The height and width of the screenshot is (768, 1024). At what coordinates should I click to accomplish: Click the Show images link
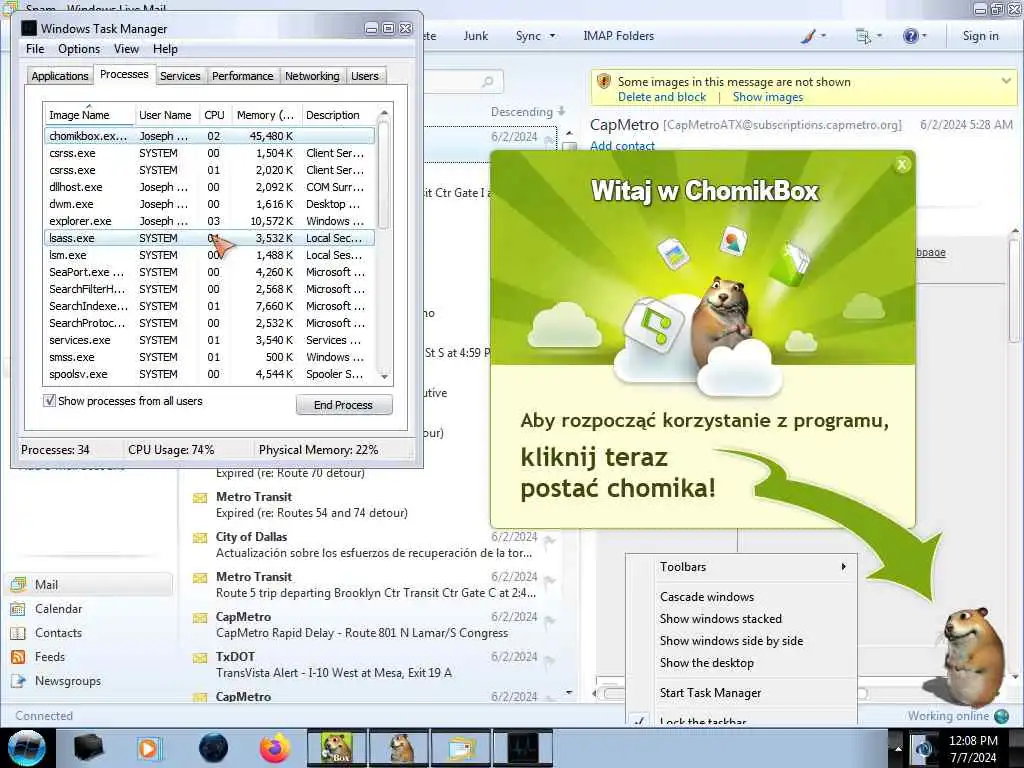[x=767, y=97]
